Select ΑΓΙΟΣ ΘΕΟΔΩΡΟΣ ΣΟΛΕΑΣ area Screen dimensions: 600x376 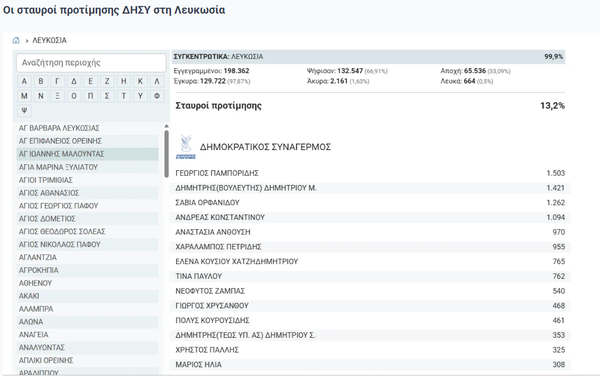[88, 231]
